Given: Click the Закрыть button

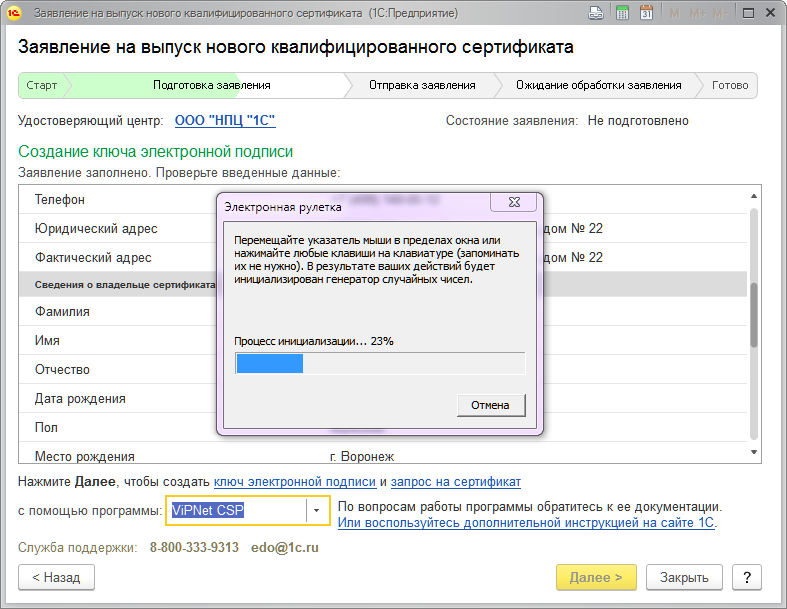Looking at the screenshot, I should 684,577.
